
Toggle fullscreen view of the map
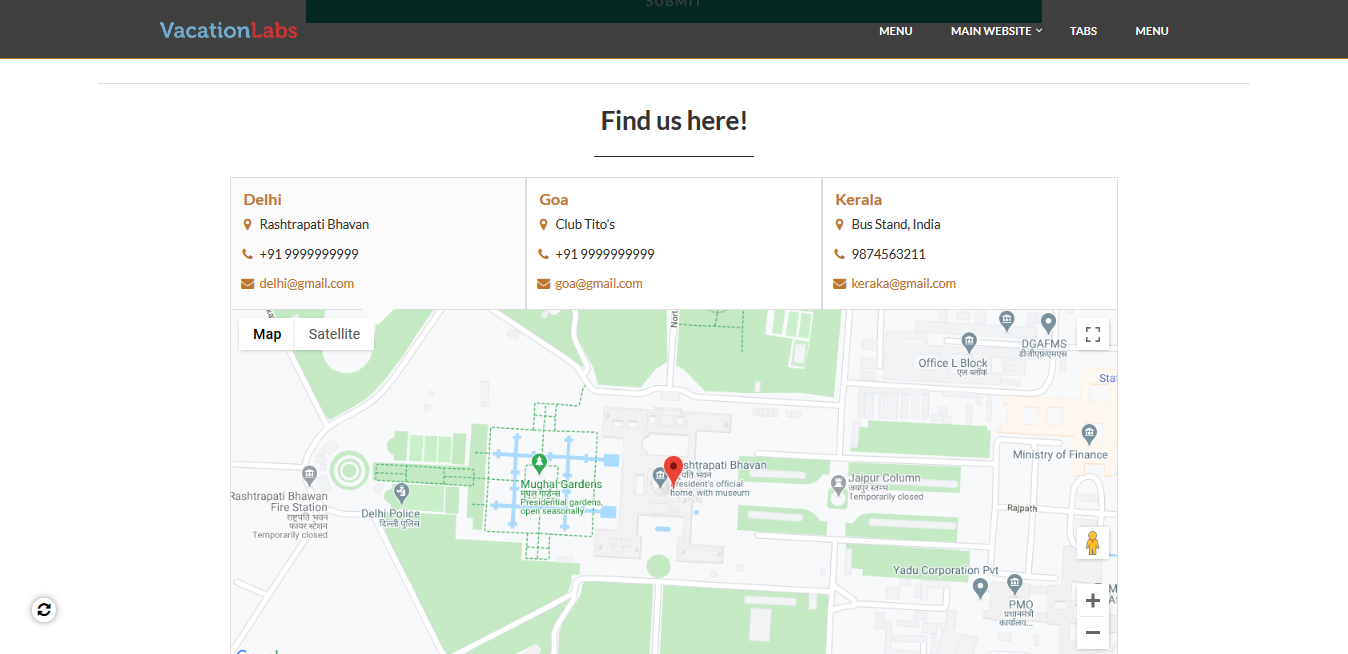click(1092, 334)
